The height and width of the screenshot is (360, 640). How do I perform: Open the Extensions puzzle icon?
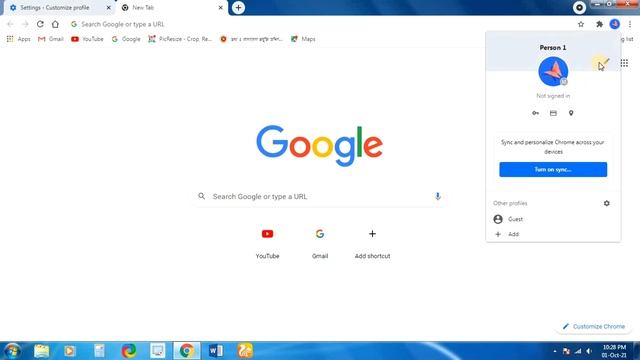pos(599,24)
